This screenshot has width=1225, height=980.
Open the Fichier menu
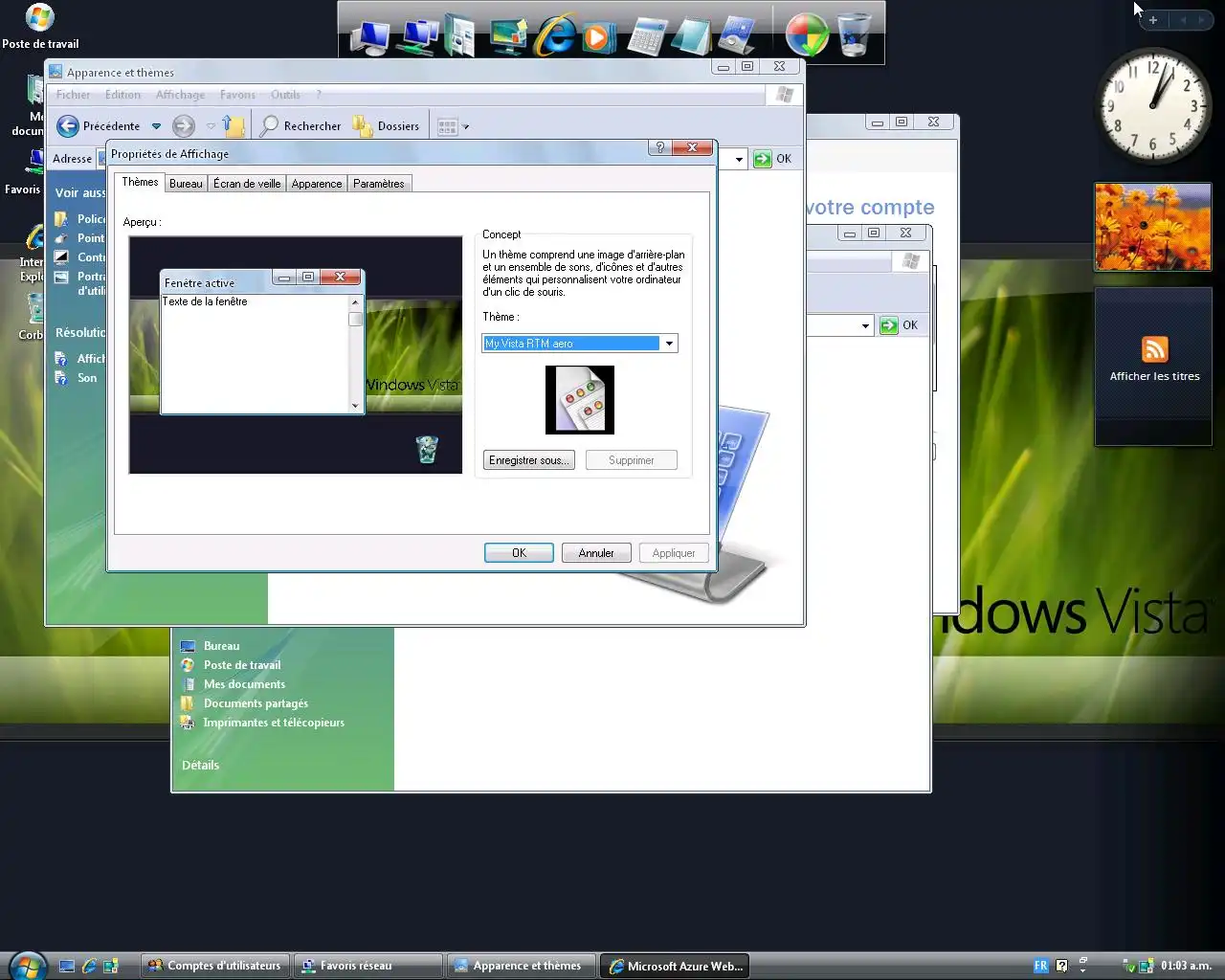73,95
